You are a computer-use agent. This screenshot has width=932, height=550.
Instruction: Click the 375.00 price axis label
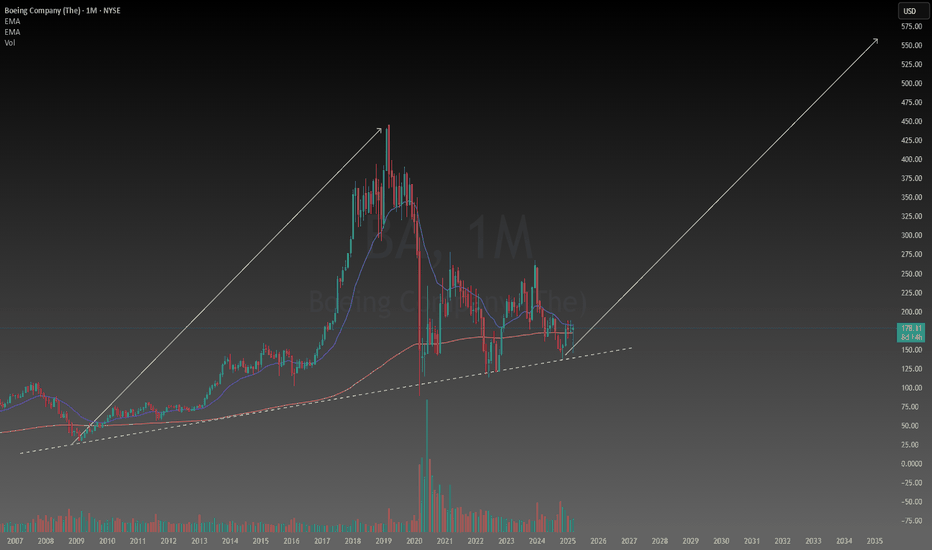pos(911,178)
